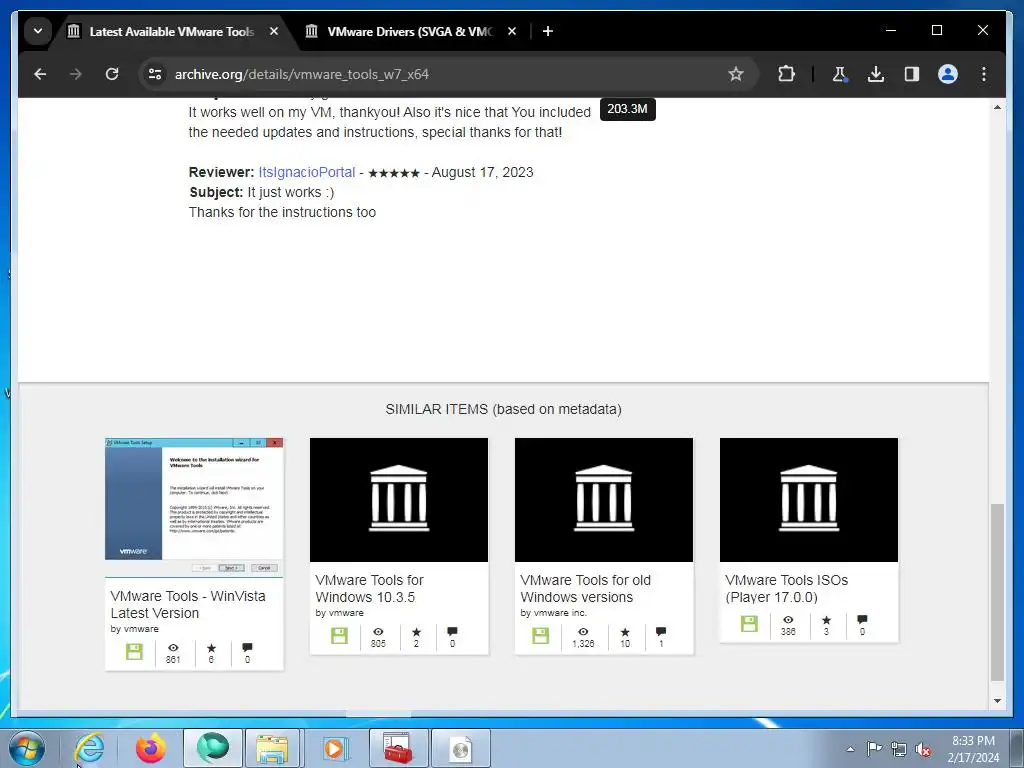1024x768 pixels.
Task: Reload the archive.org page
Action: (x=112, y=74)
